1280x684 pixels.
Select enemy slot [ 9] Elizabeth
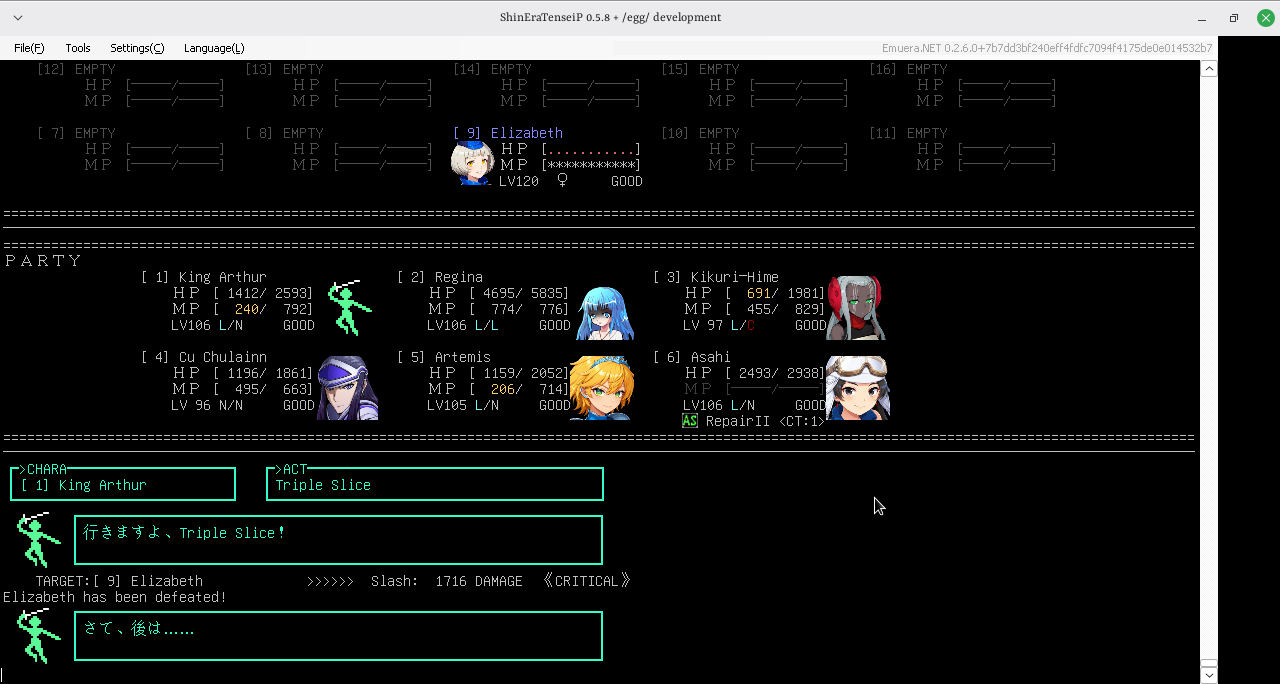[508, 133]
